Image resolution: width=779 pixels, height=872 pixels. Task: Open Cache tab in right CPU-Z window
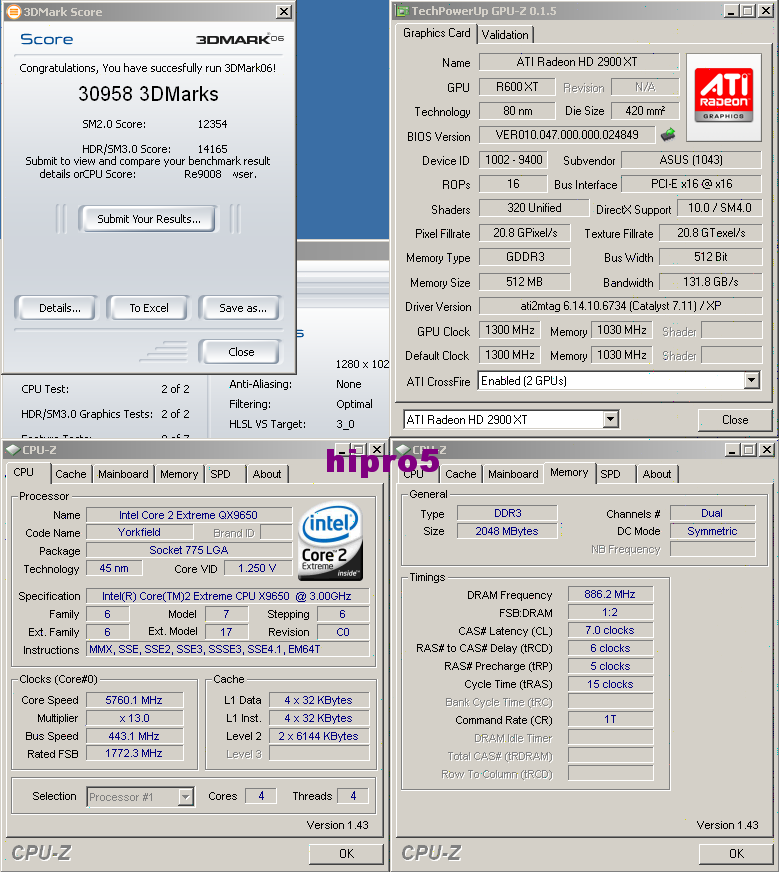pyautogui.click(x=460, y=474)
